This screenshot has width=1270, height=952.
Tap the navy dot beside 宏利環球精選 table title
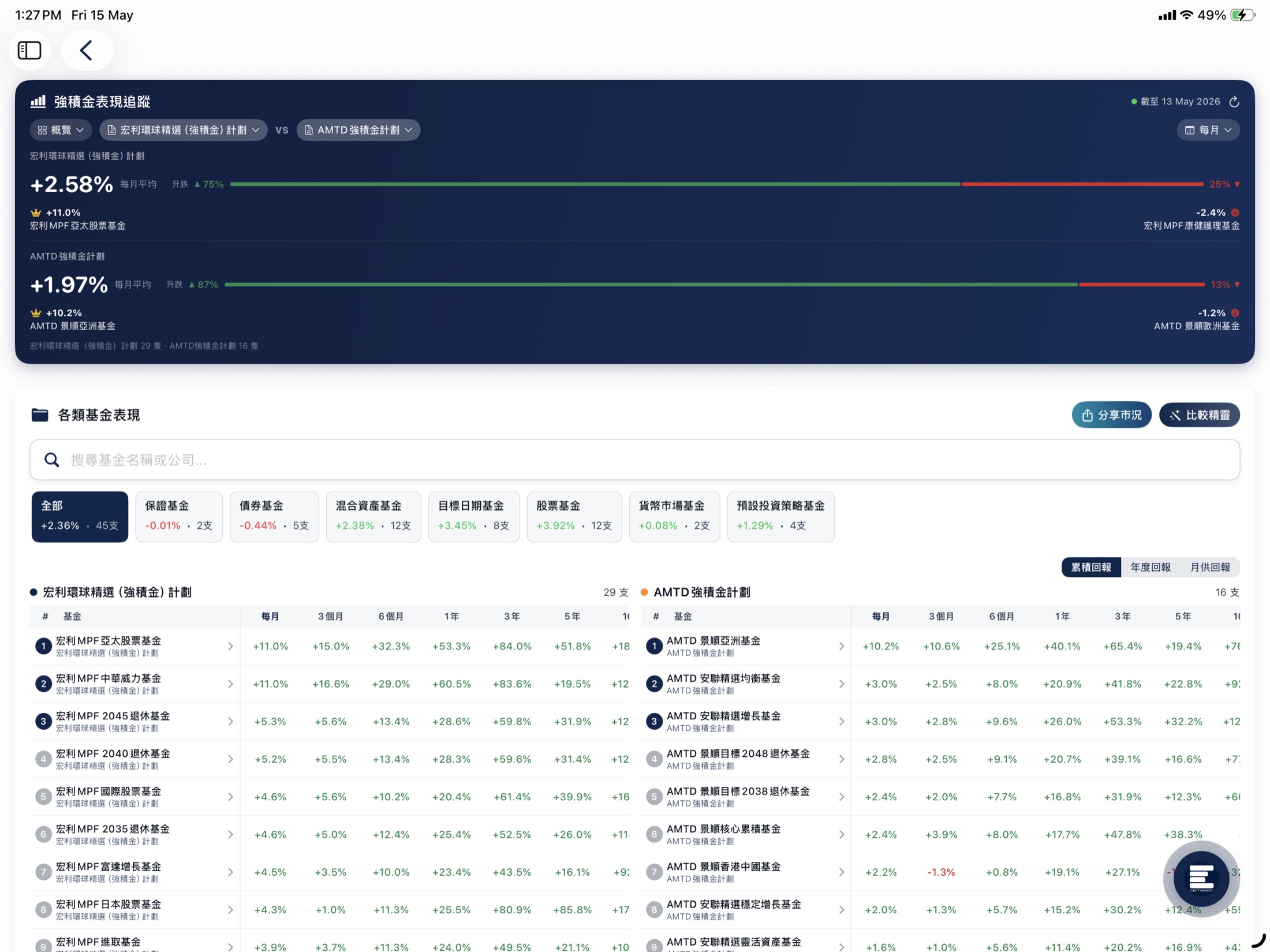(33, 592)
